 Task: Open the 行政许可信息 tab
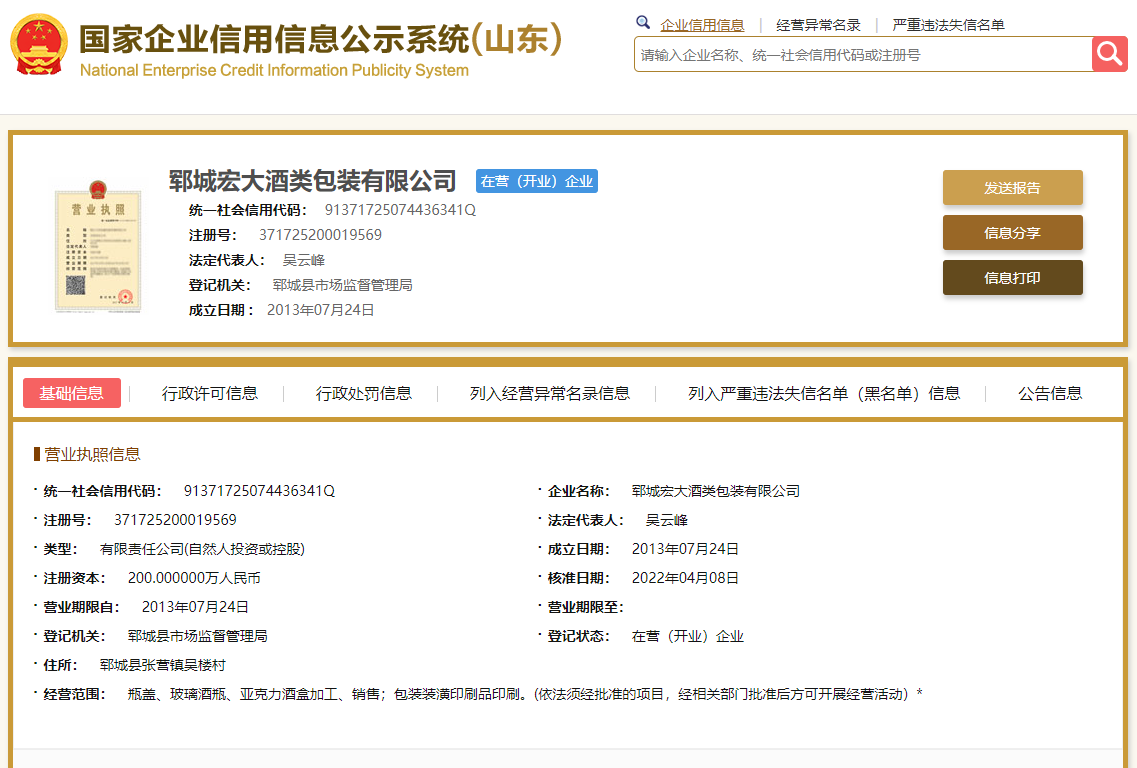210,393
